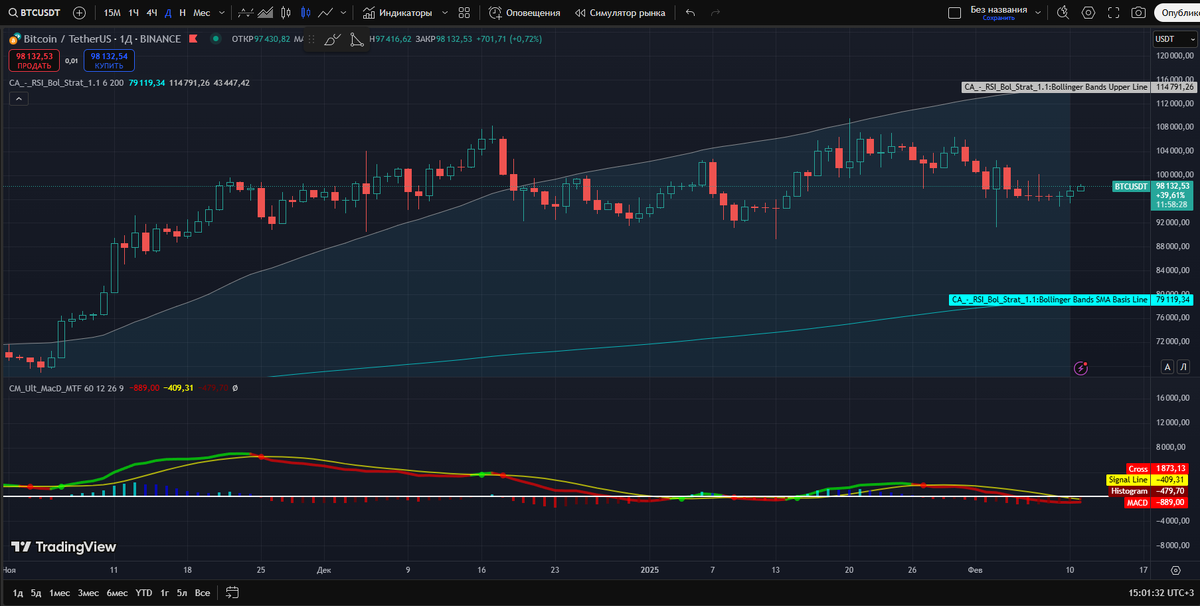Image resolution: width=1200 pixels, height=606 pixels.
Task: Take a chart snapshot with camera icon
Action: (x=1138, y=13)
